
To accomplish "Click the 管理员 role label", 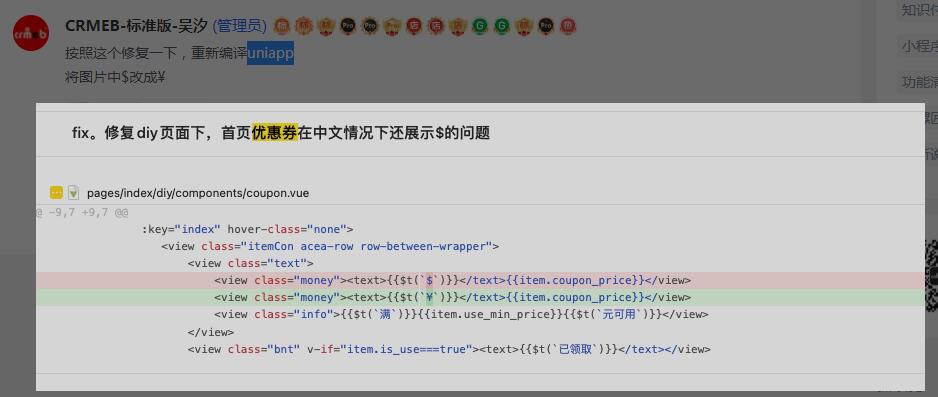I will click(x=239, y=26).
